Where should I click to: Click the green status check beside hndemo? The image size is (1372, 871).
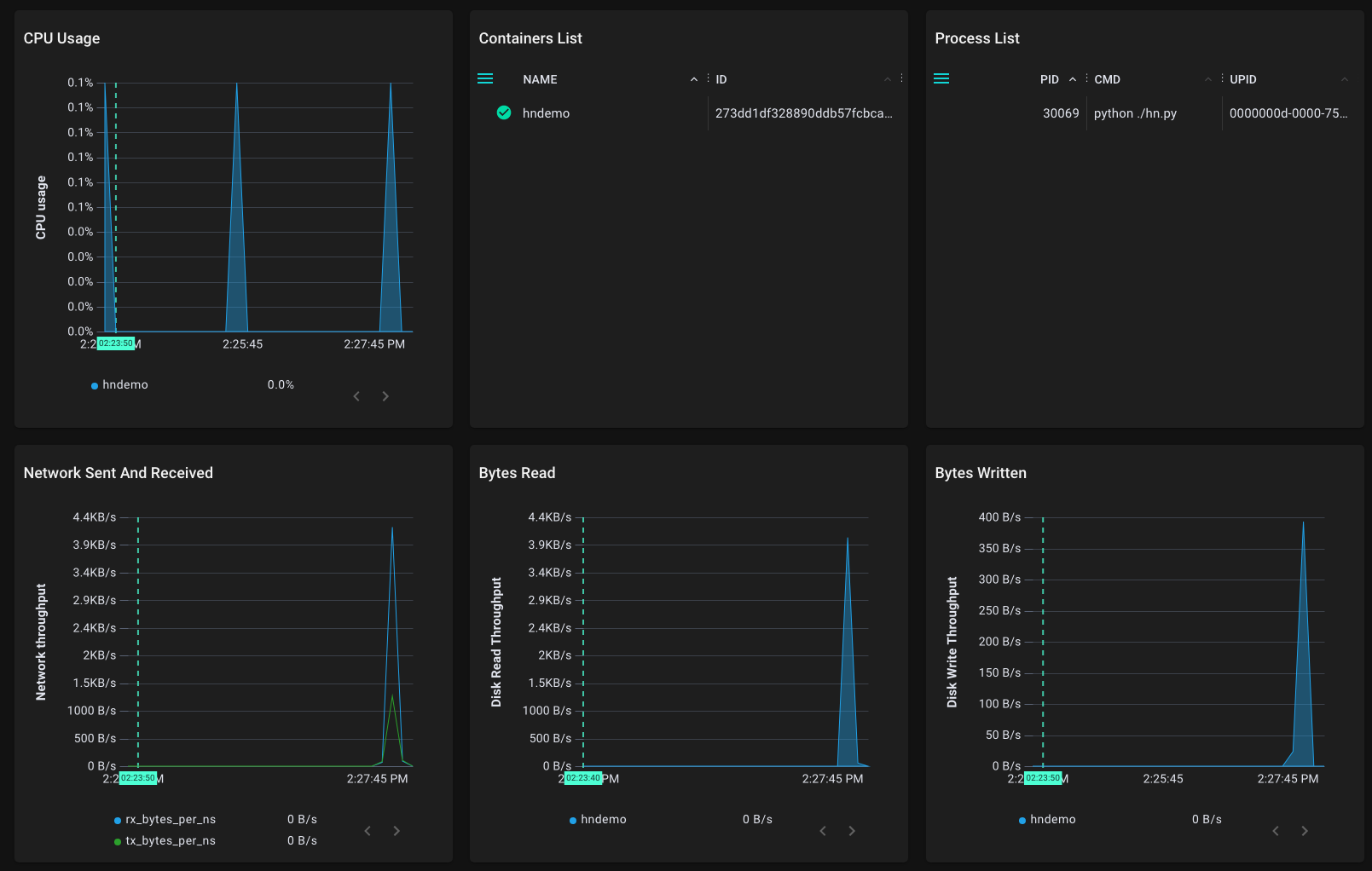pos(503,112)
